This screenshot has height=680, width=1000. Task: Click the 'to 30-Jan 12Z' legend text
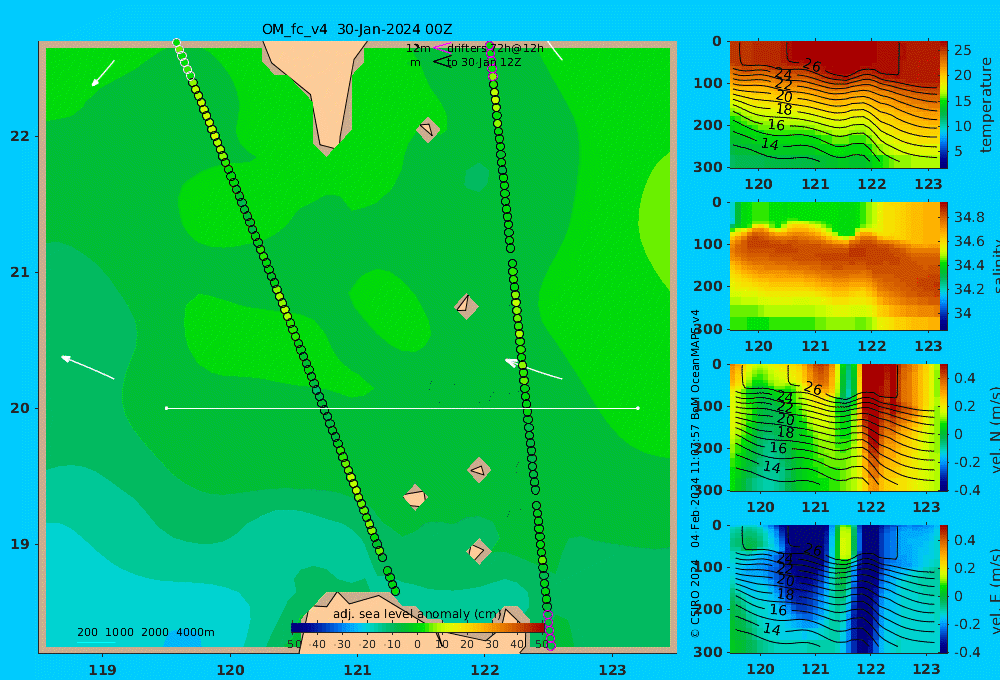tap(484, 62)
